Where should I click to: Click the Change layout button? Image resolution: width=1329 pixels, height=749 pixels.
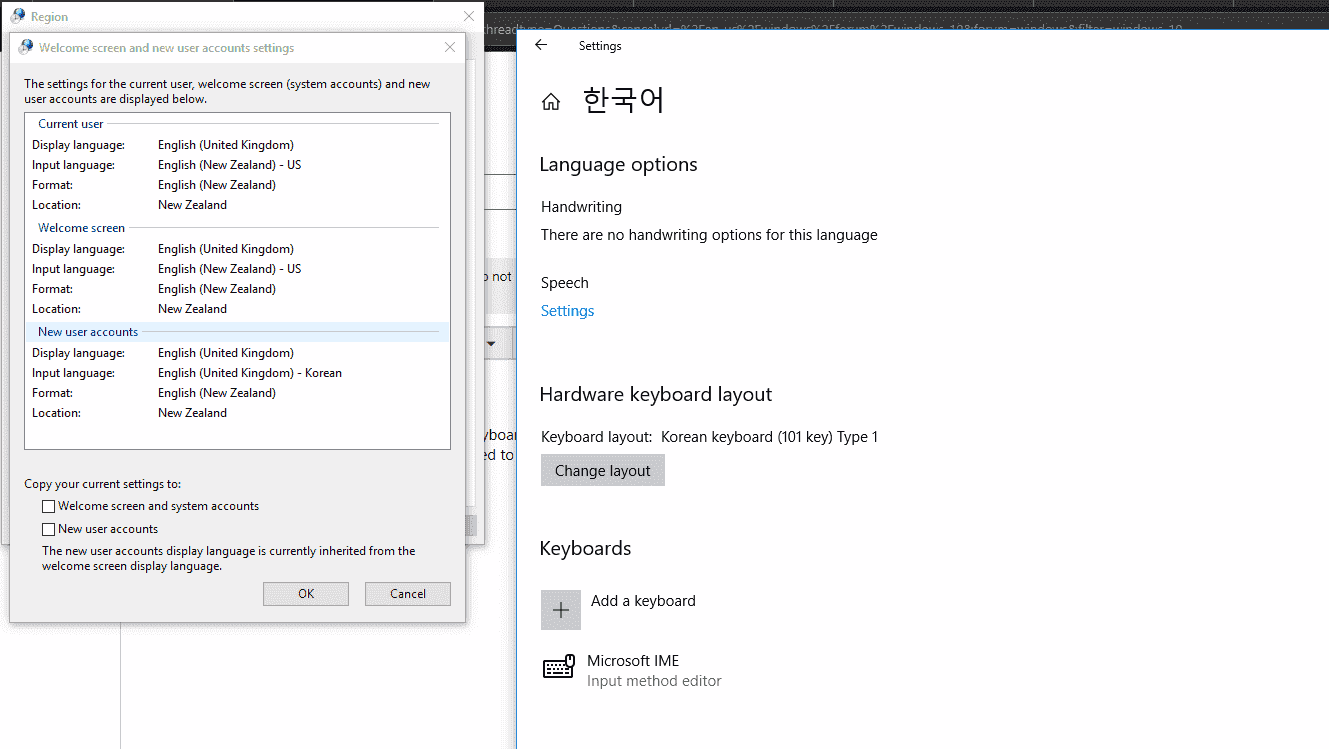click(603, 471)
